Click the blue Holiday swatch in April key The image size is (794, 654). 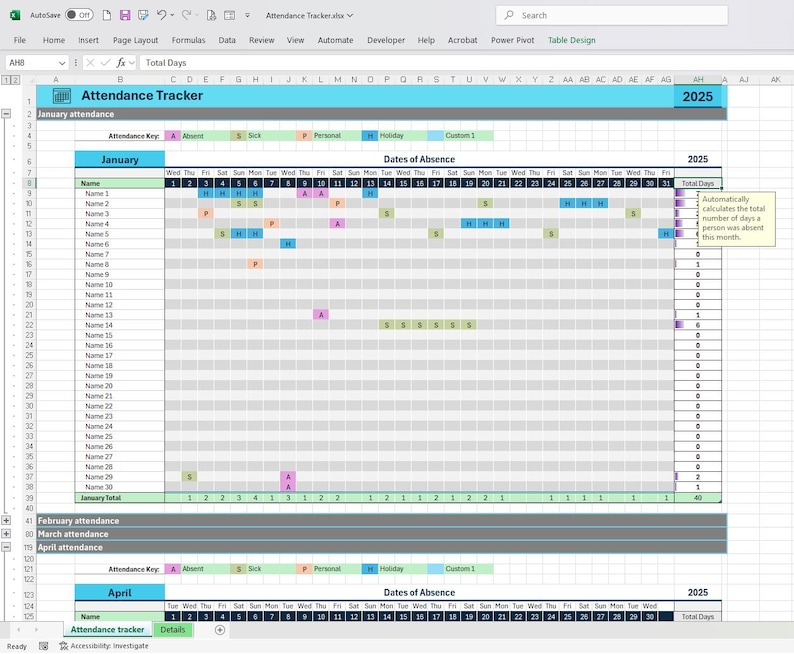point(370,569)
